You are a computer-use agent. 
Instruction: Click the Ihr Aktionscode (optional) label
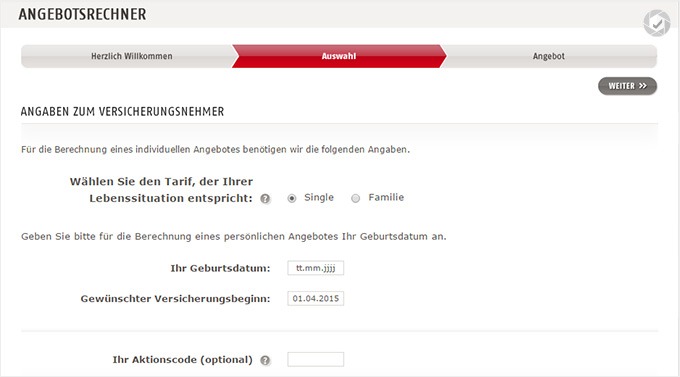[x=183, y=360]
